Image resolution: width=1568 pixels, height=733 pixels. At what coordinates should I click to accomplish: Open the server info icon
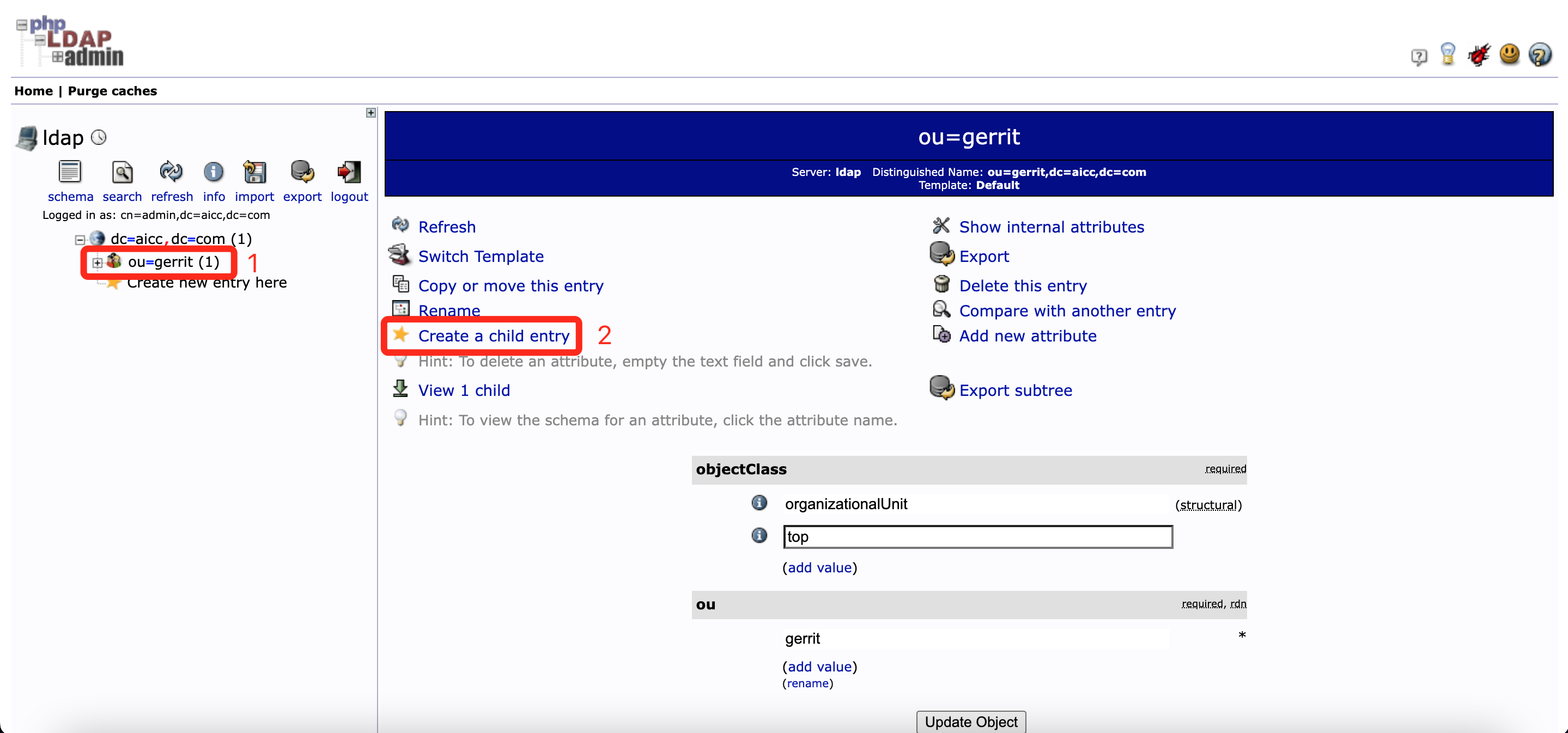point(214,172)
